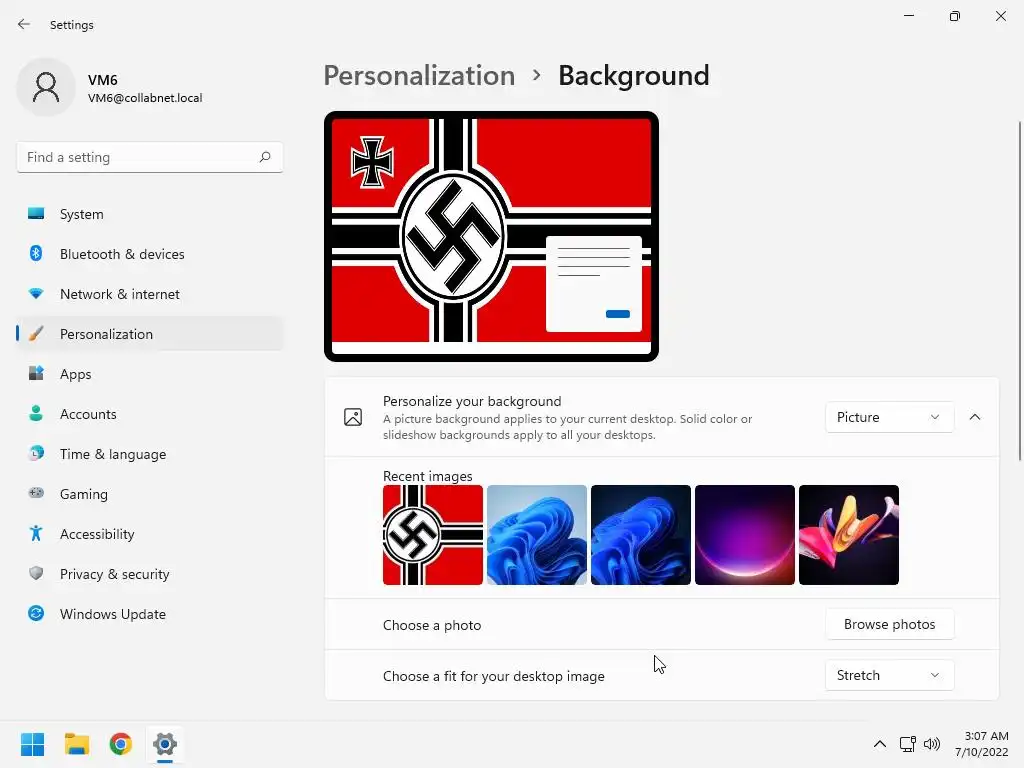
Task: Select Personalization in the sidebar
Action: 150,334
